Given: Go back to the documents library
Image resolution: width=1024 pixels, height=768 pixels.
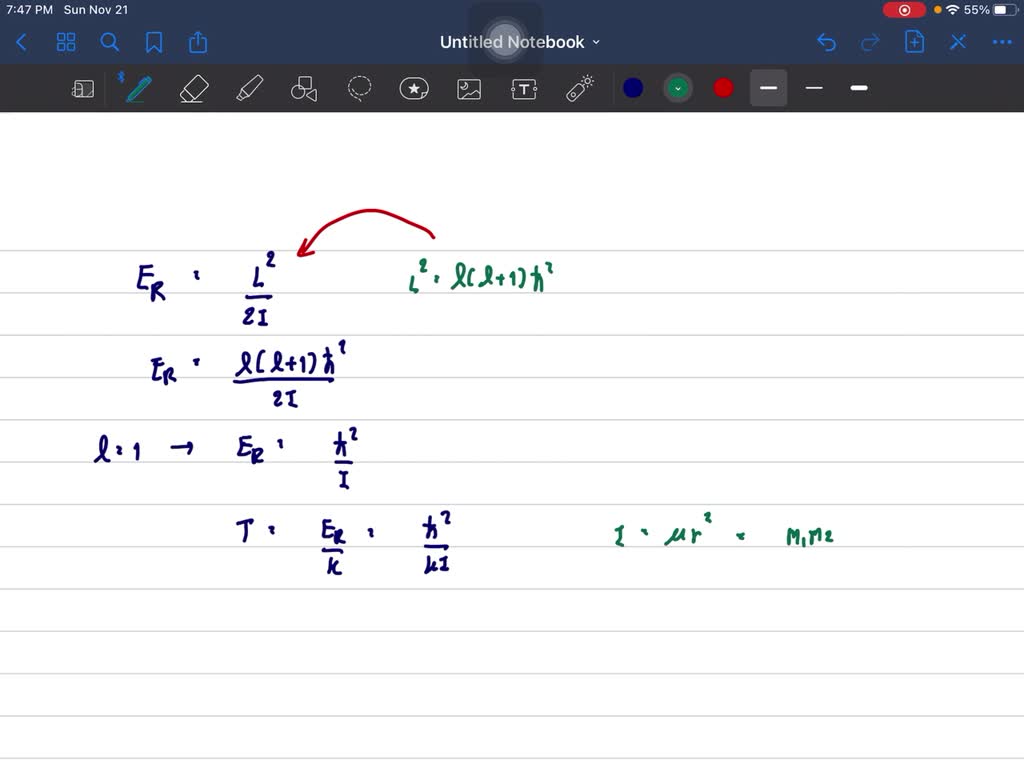Looking at the screenshot, I should (22, 42).
